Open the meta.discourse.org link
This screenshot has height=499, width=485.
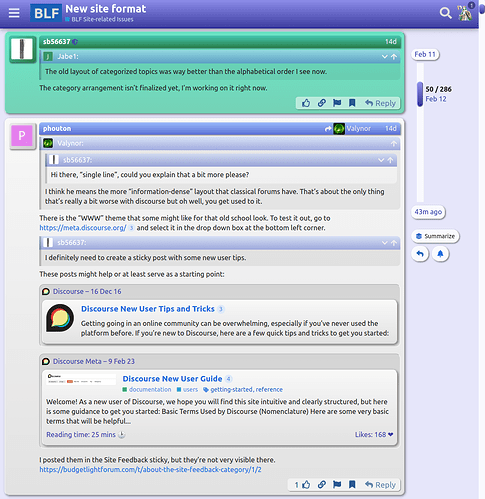pos(83,228)
